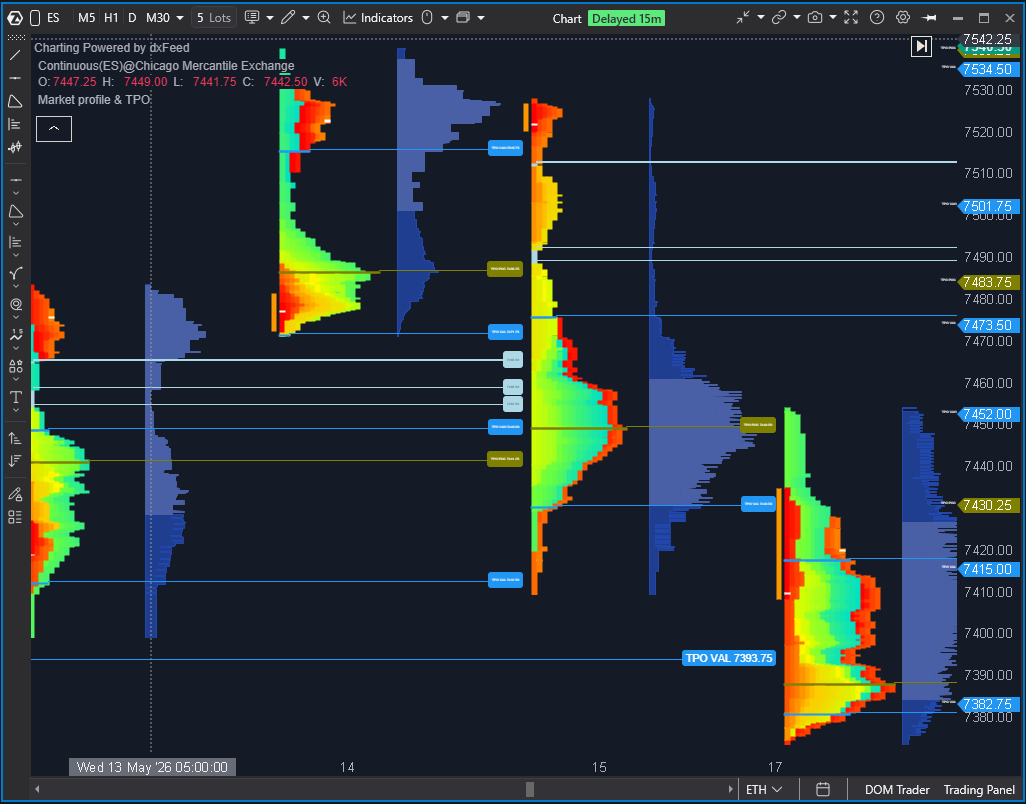The width and height of the screenshot is (1026, 804).
Task: Select the wave counting tool icon
Action: (16, 336)
